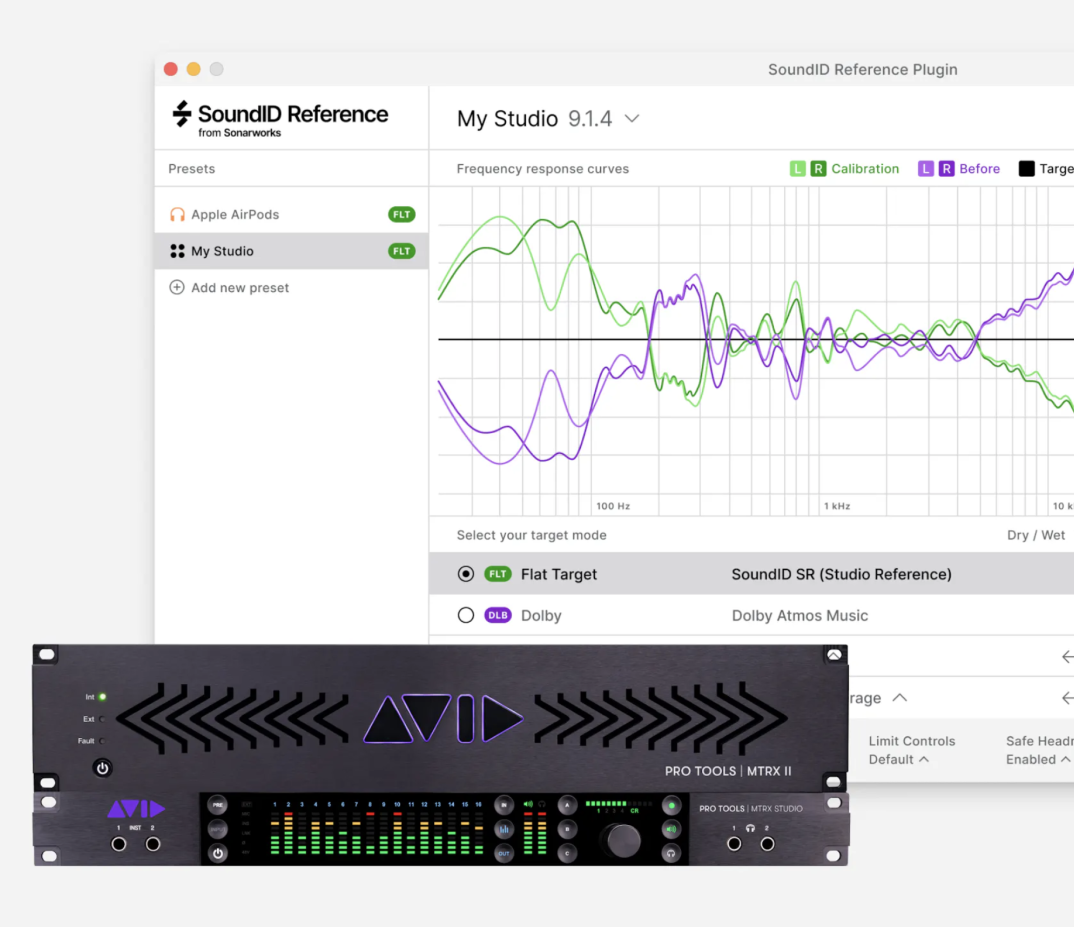Viewport: 1074px width, 927px height.
Task: Click the Int clock LED on MTRX II
Action: tap(103, 697)
